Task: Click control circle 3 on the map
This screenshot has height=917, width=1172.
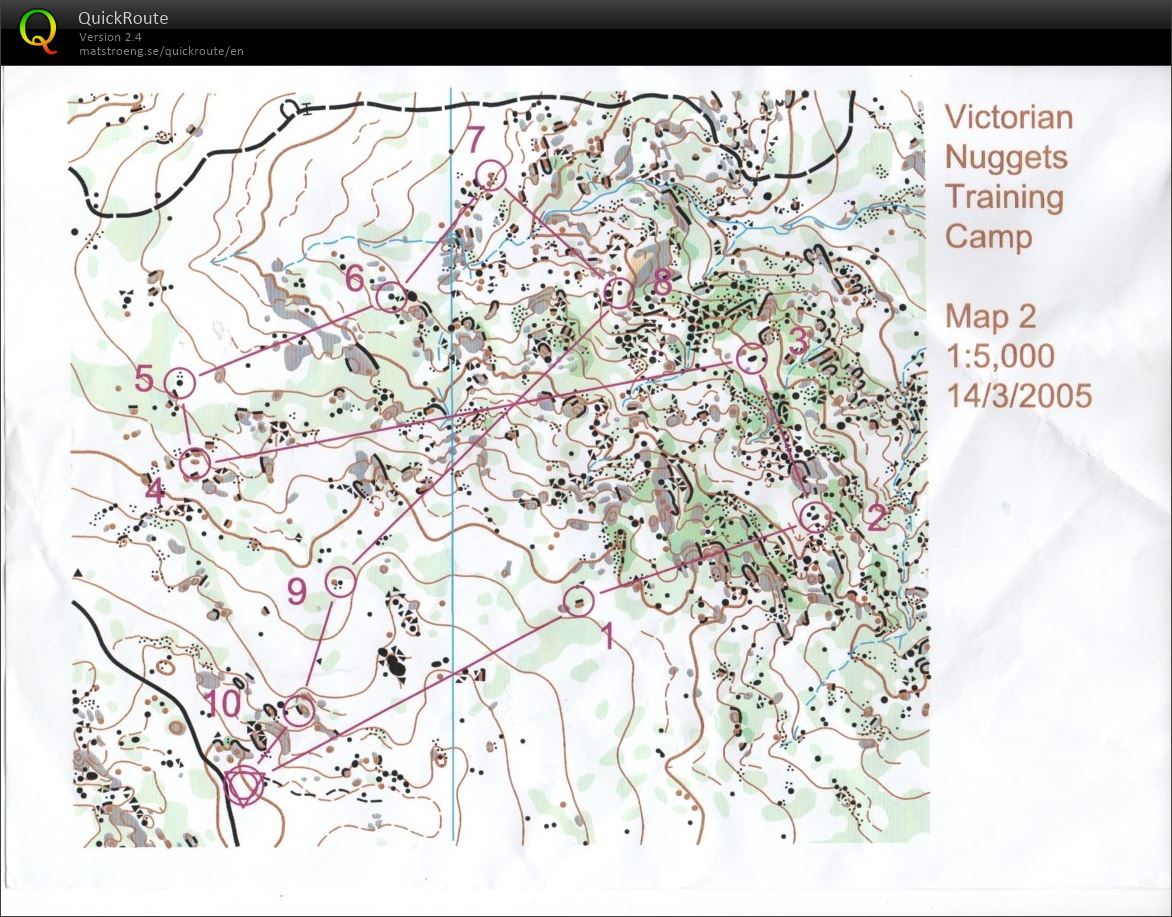Action: (x=751, y=356)
